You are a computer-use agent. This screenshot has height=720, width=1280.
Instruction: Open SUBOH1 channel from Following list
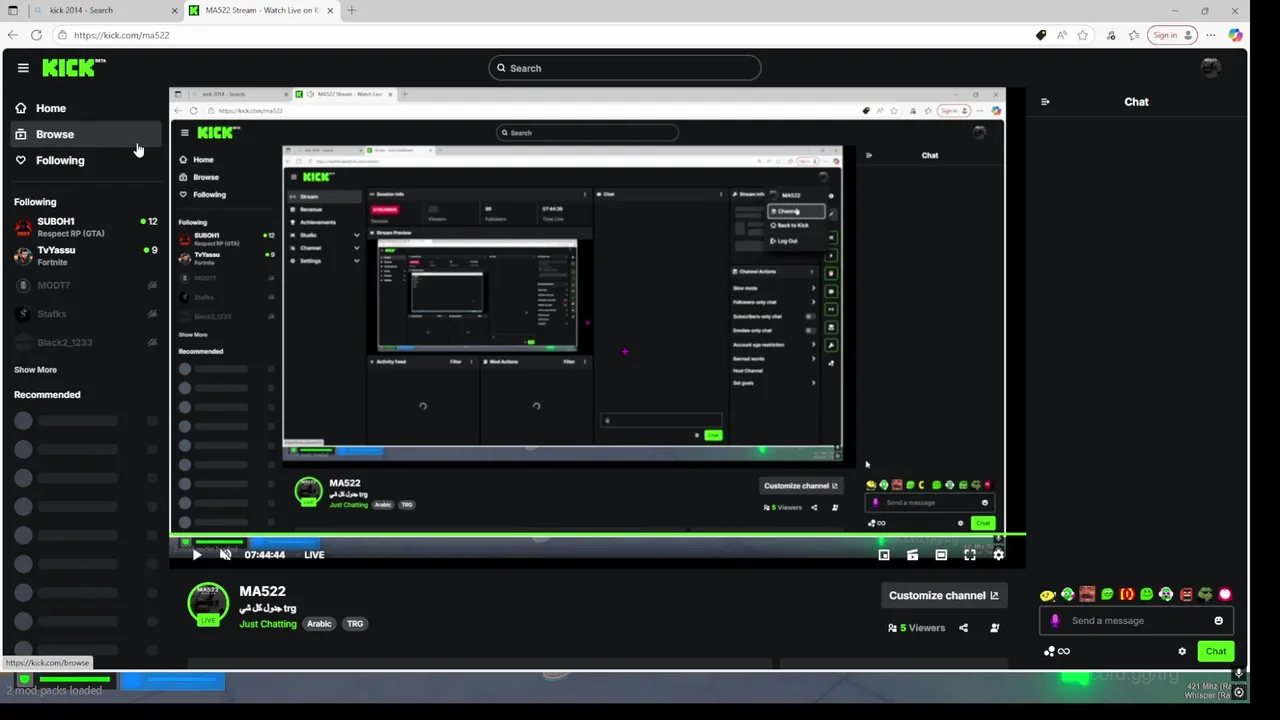point(86,227)
